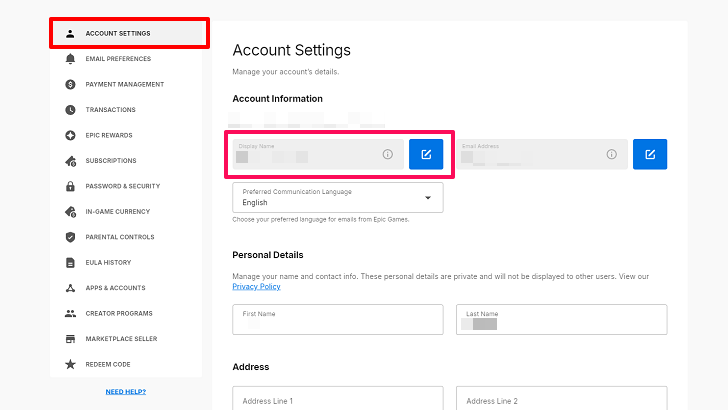Edit the Email Address with pencil button
This screenshot has width=728, height=410.
coord(650,154)
